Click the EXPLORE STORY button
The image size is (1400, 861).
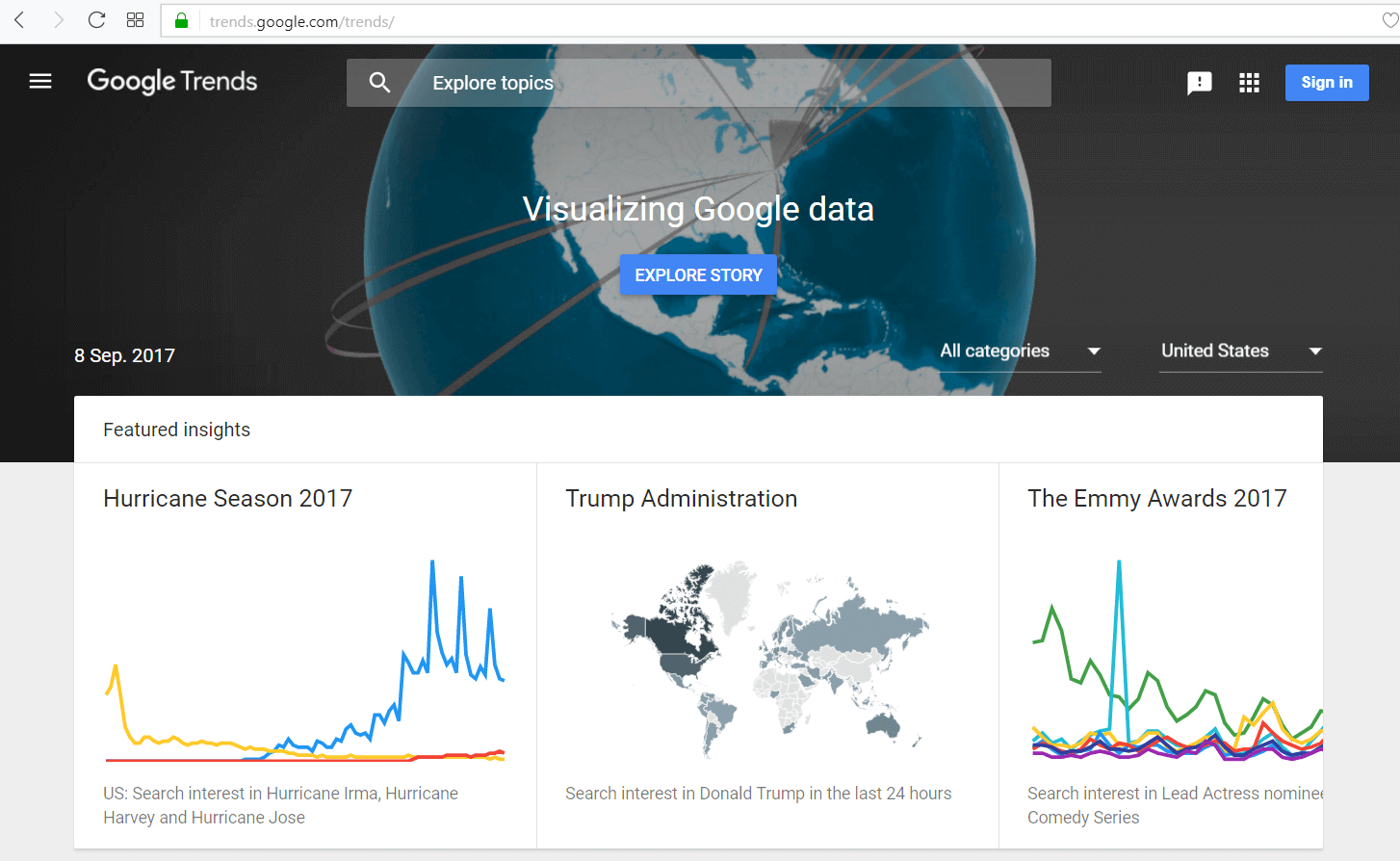click(698, 275)
